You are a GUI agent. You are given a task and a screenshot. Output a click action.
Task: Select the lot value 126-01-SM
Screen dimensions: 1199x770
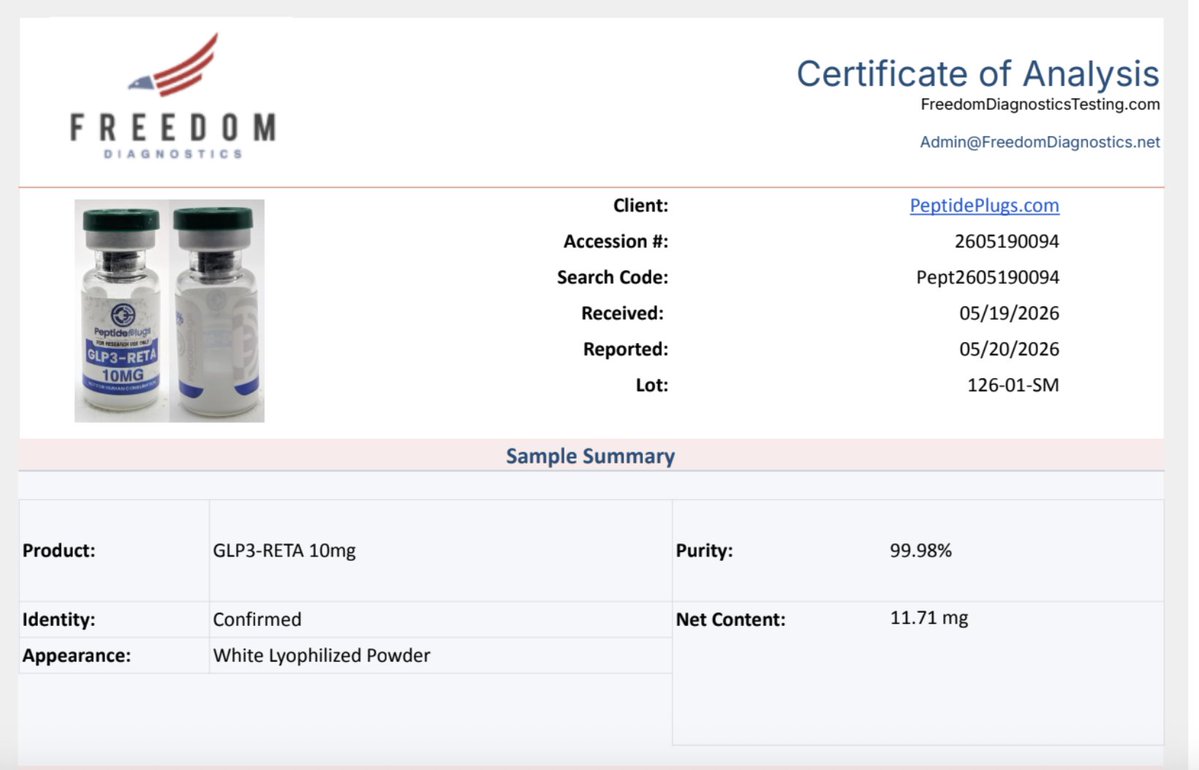[1012, 385]
